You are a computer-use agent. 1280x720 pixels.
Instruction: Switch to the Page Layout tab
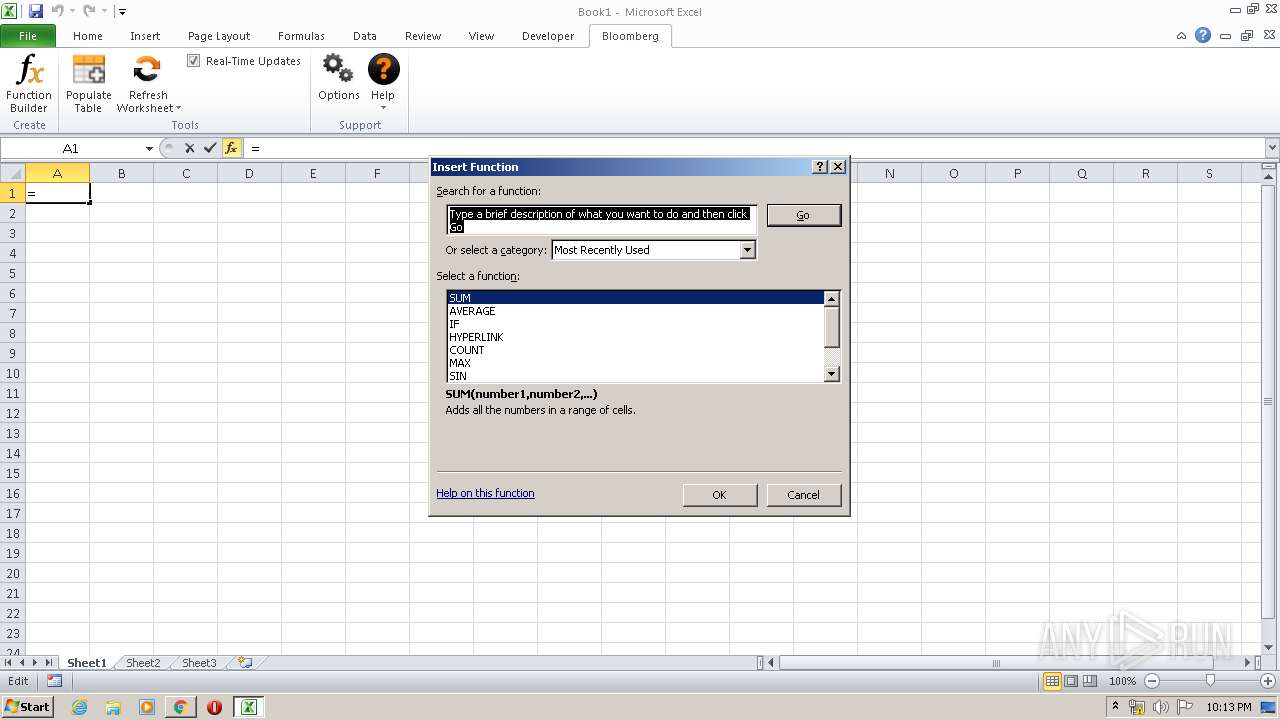tap(219, 36)
